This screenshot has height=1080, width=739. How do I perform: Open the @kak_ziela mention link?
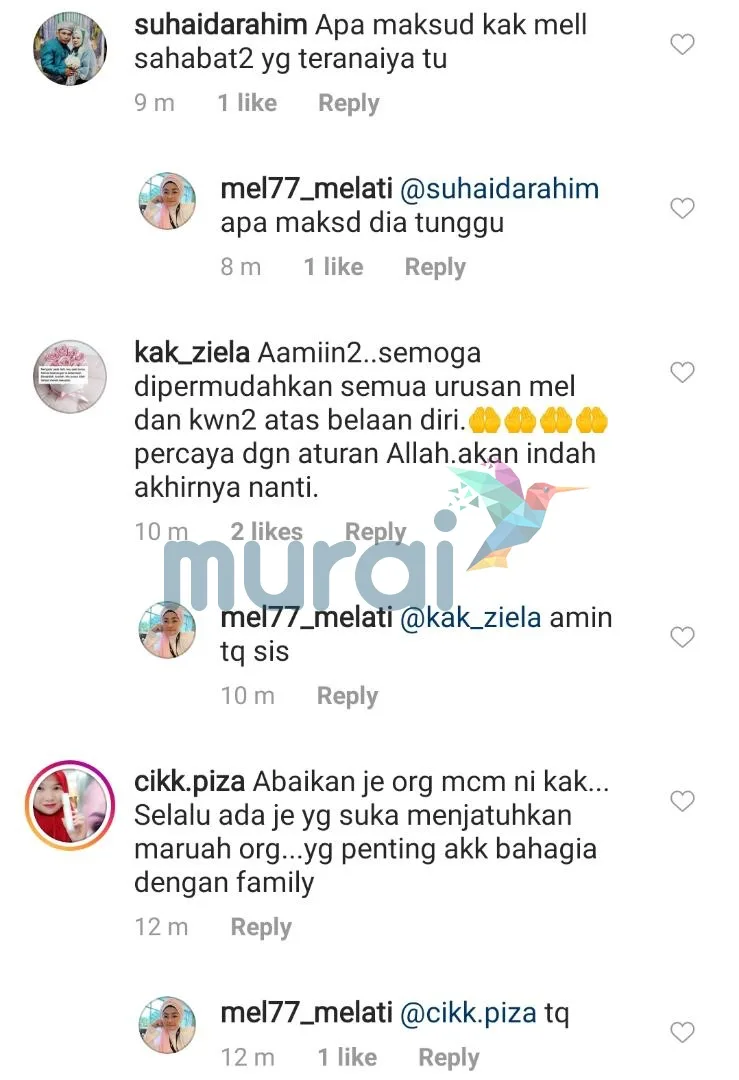click(x=470, y=617)
